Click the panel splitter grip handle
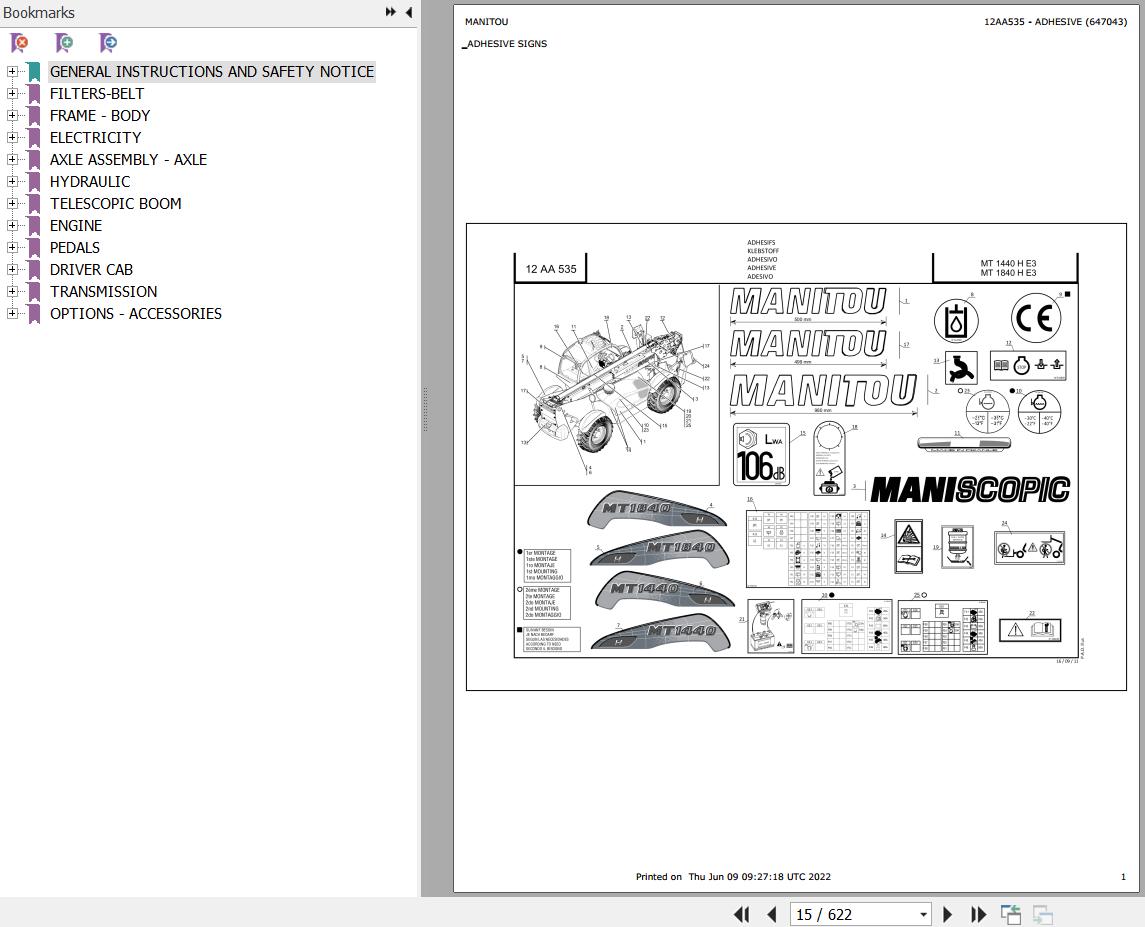Image resolution: width=1145 pixels, height=927 pixels. click(425, 410)
